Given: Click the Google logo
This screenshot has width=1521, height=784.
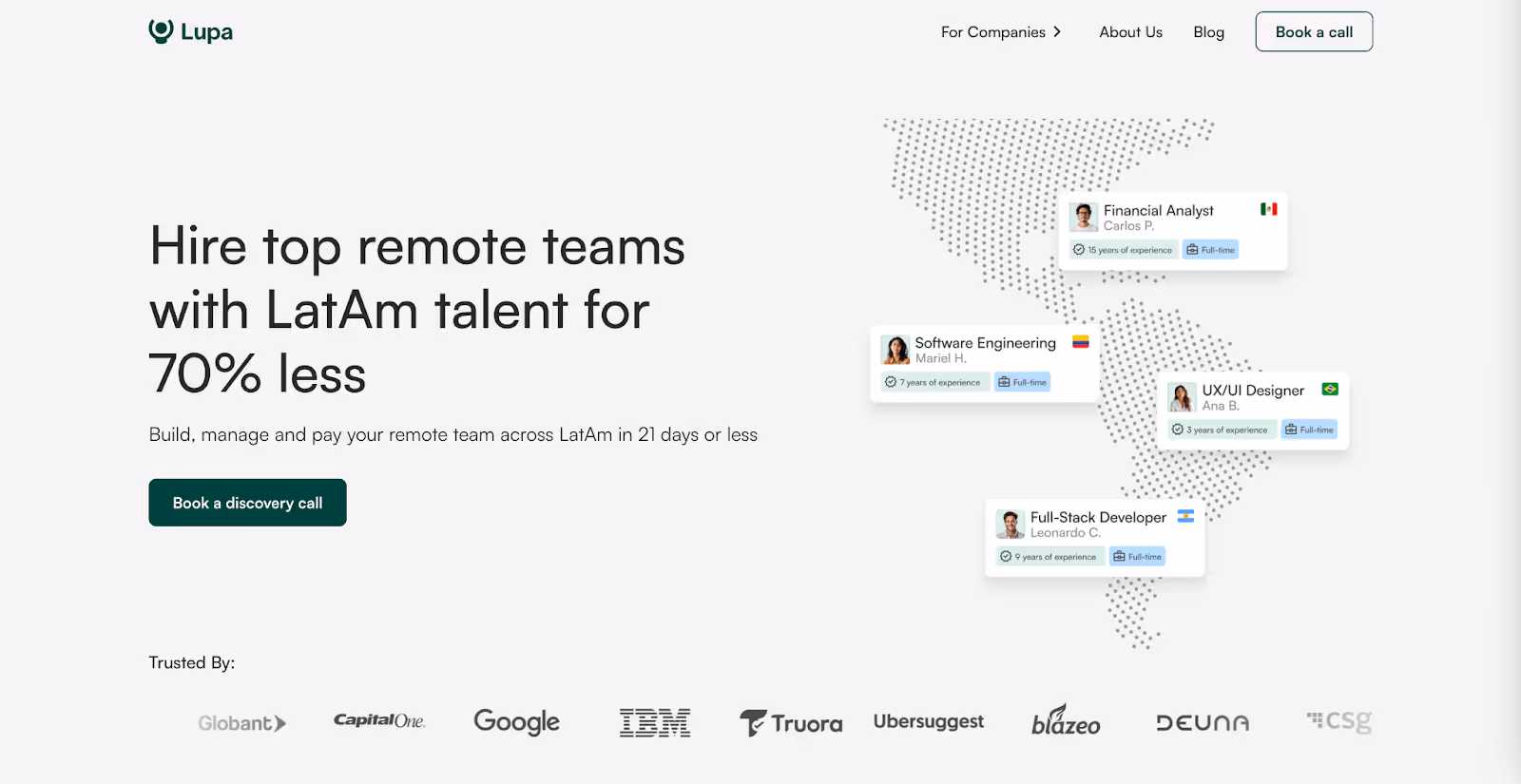Looking at the screenshot, I should point(516,722).
